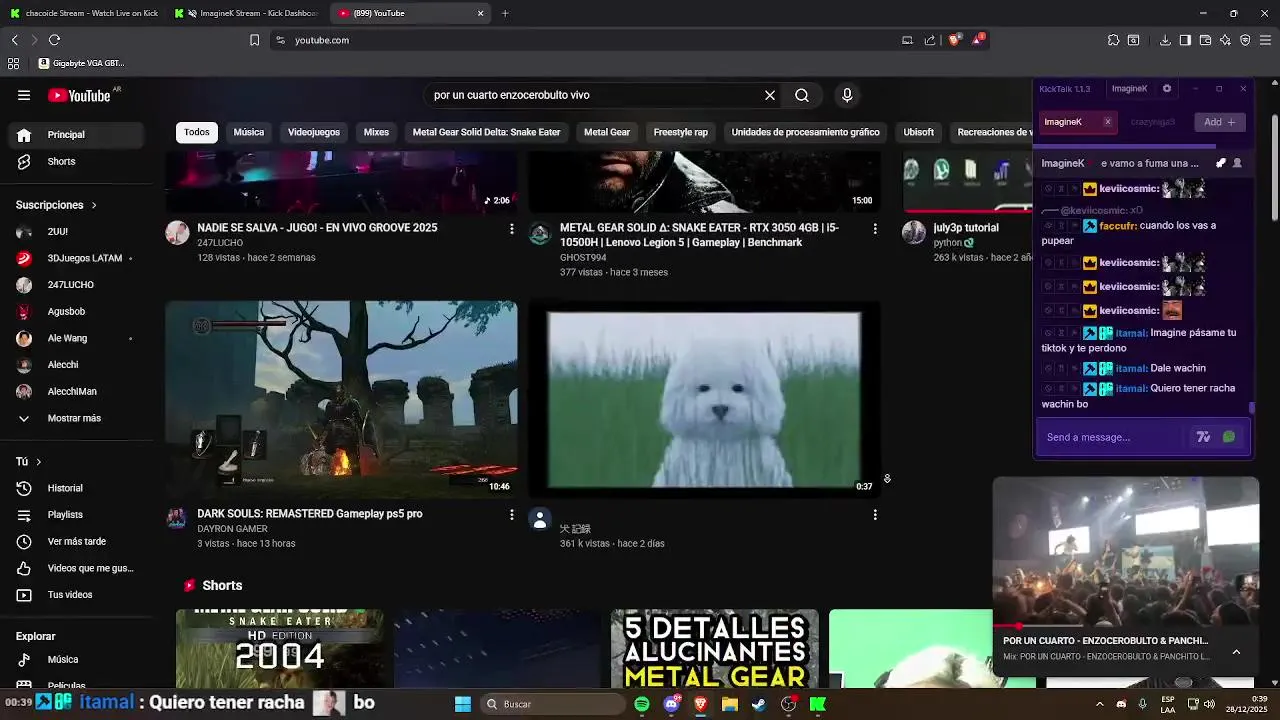Open Kick app from the taskbar
Viewport: 1280px width, 720px height.
click(818, 704)
